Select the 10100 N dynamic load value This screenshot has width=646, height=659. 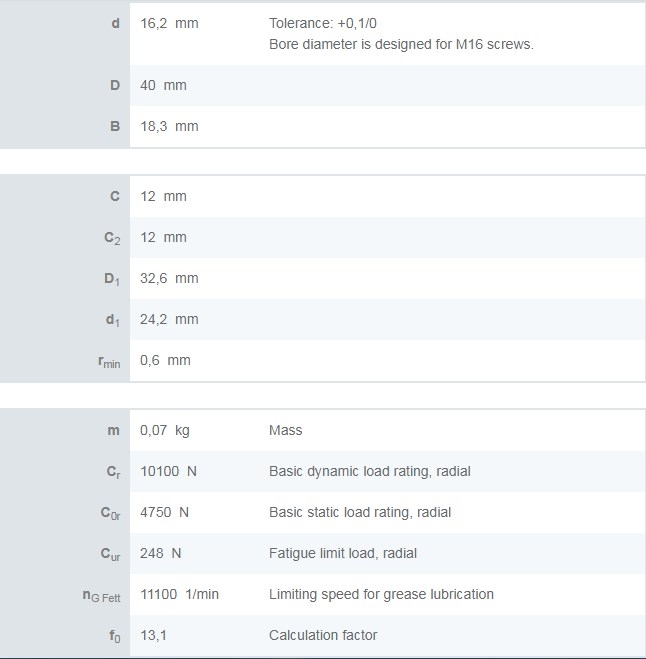pos(168,471)
